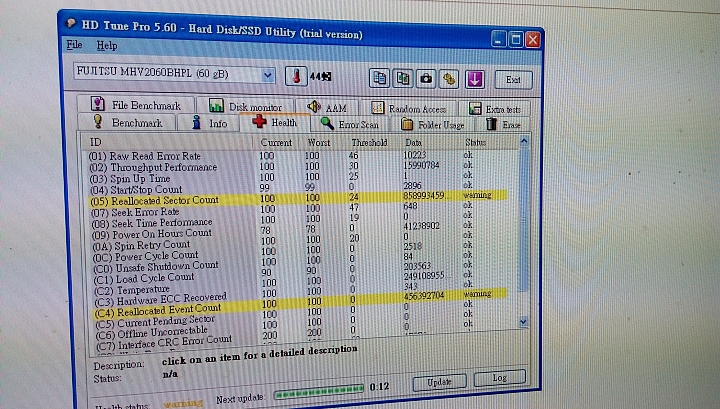720x409 pixels.
Task: Click the HD Tune title bar app icon
Action: tap(70, 23)
